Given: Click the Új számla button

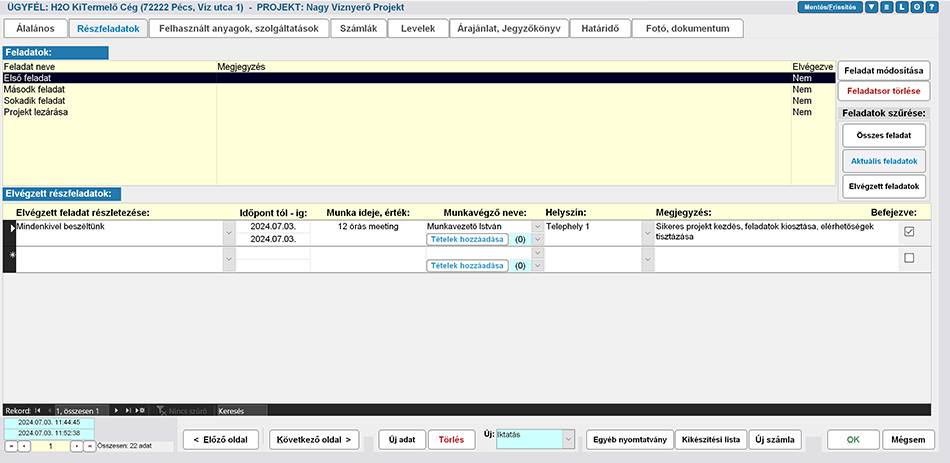Looking at the screenshot, I should click(x=775, y=439).
